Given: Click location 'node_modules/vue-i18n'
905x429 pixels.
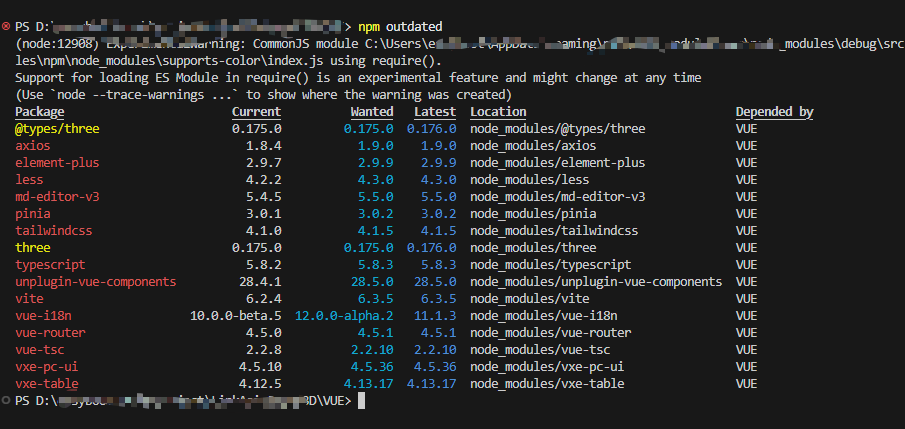Looking at the screenshot, I should pyautogui.click(x=544, y=316).
